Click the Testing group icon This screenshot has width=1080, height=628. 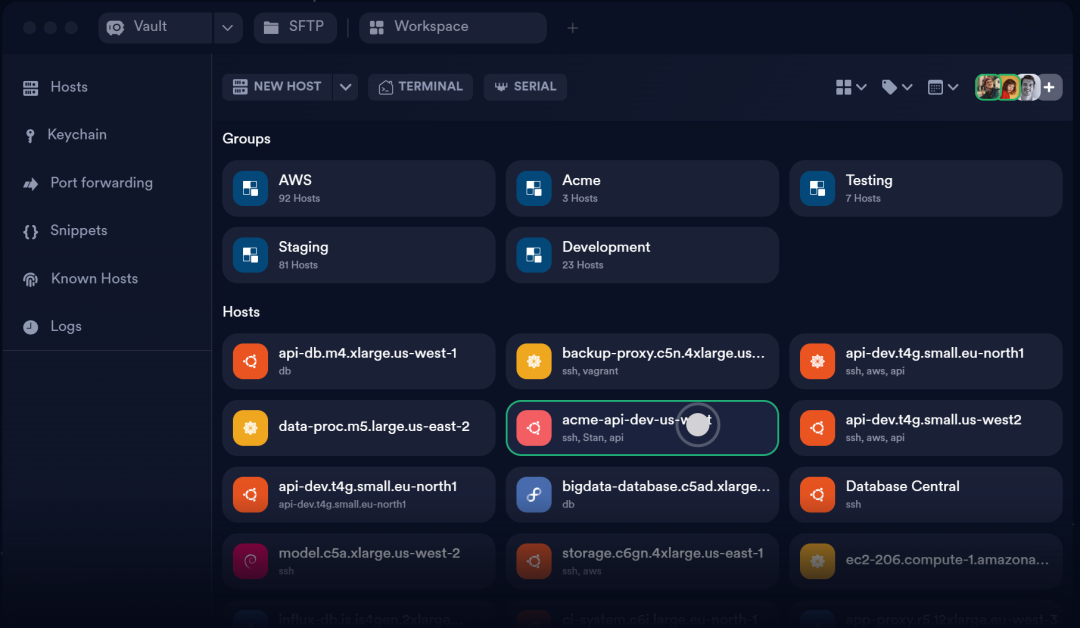[x=818, y=189]
